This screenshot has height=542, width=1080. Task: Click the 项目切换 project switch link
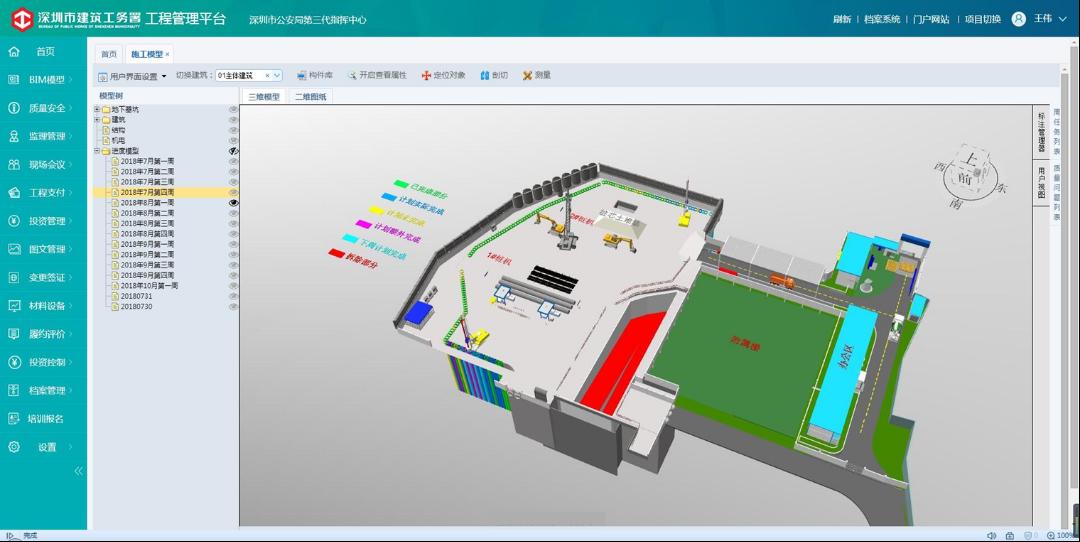click(982, 19)
